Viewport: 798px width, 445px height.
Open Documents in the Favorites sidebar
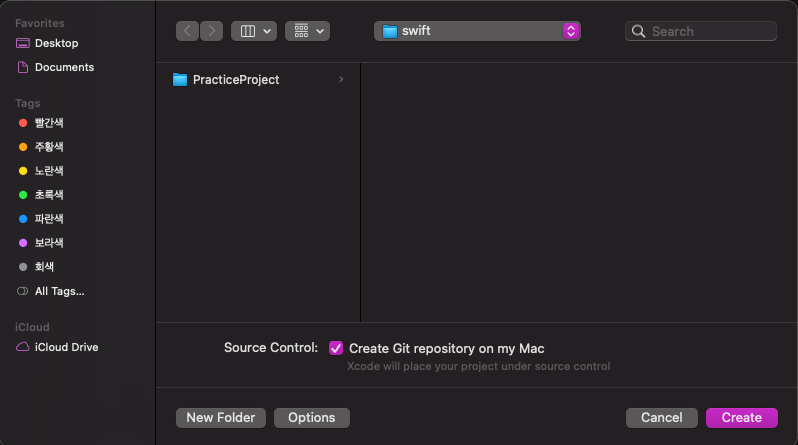(x=64, y=67)
